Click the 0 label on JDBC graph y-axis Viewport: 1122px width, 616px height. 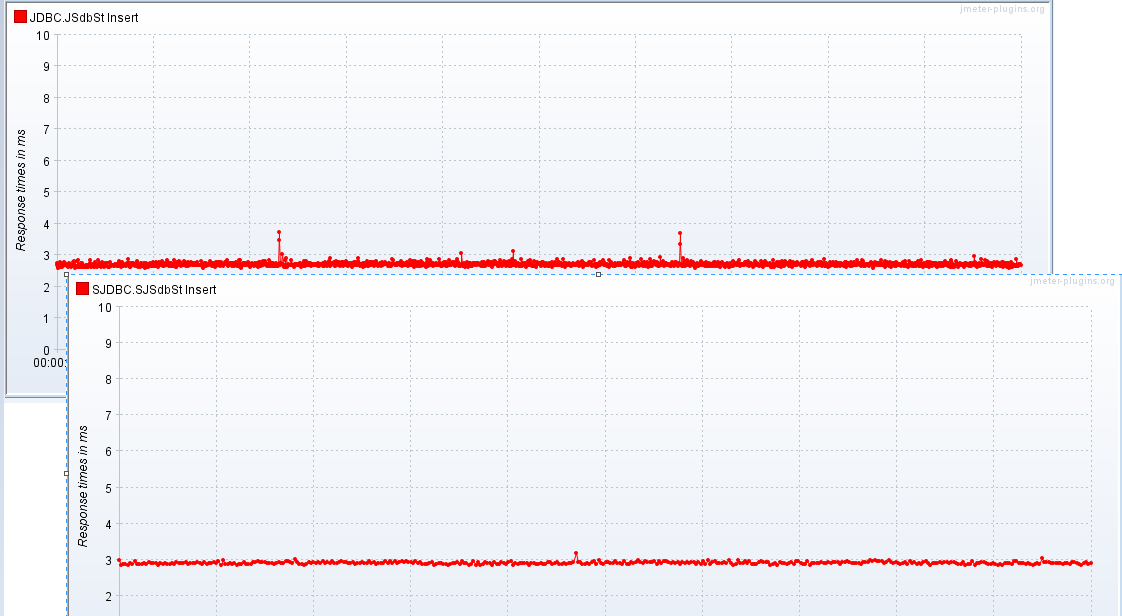46,350
